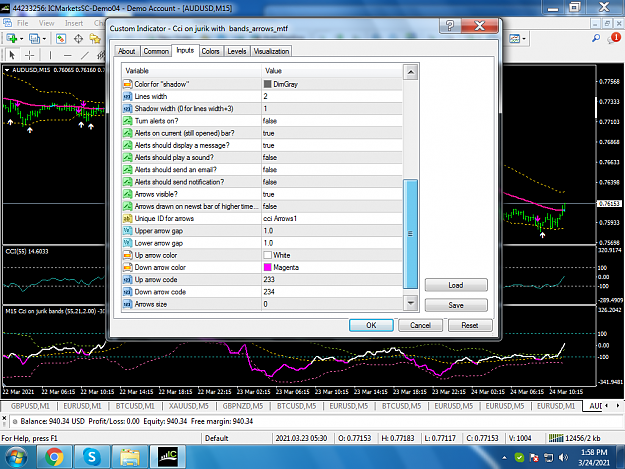The height and width of the screenshot is (469, 625).
Task: Select White up arrow color swatch
Action: pos(267,255)
